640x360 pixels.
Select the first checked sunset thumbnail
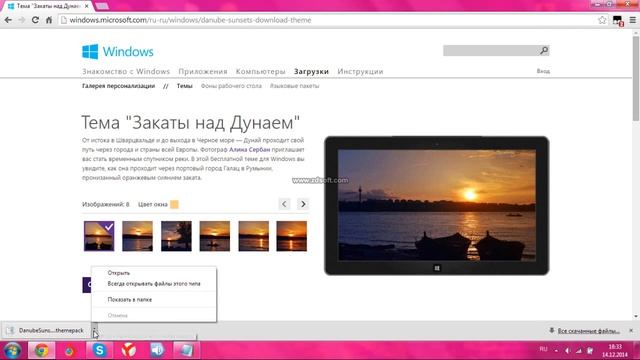(99, 236)
